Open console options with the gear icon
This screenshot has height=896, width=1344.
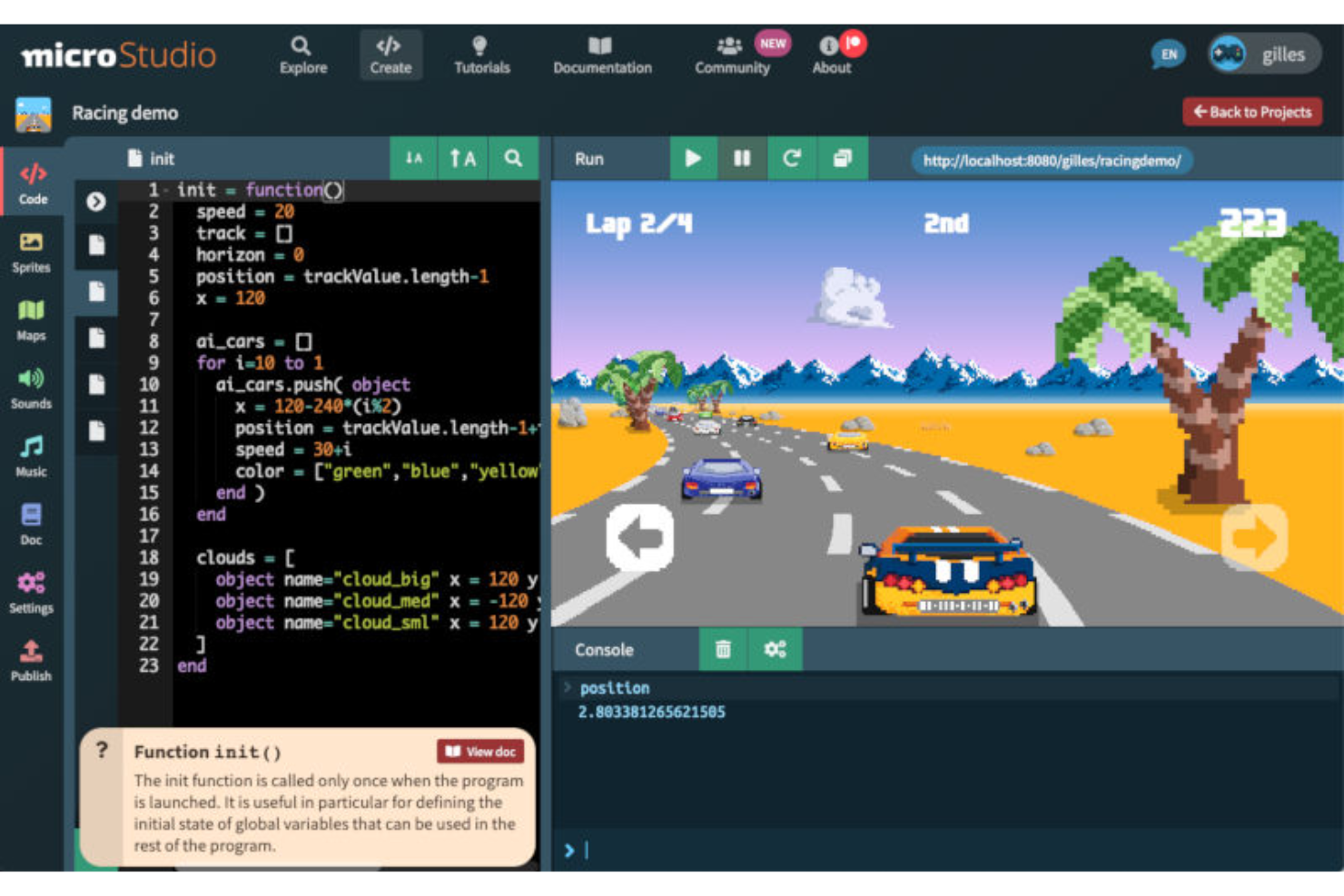[775, 649]
